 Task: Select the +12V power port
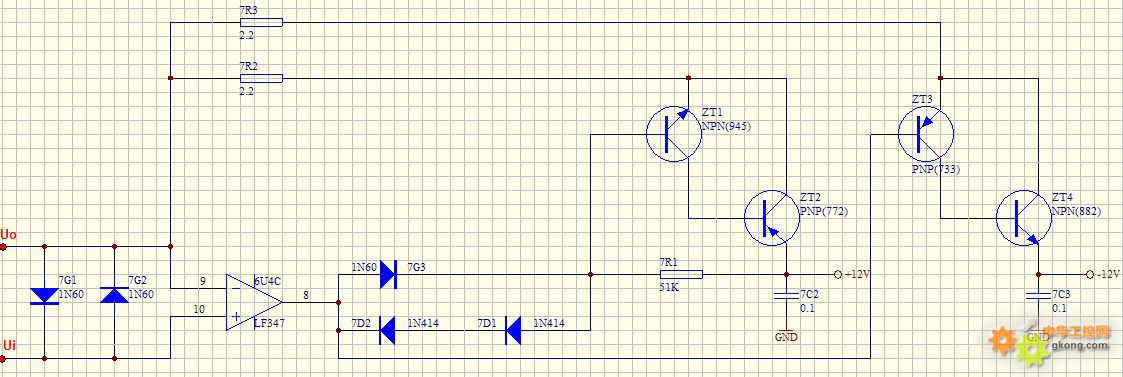click(854, 274)
